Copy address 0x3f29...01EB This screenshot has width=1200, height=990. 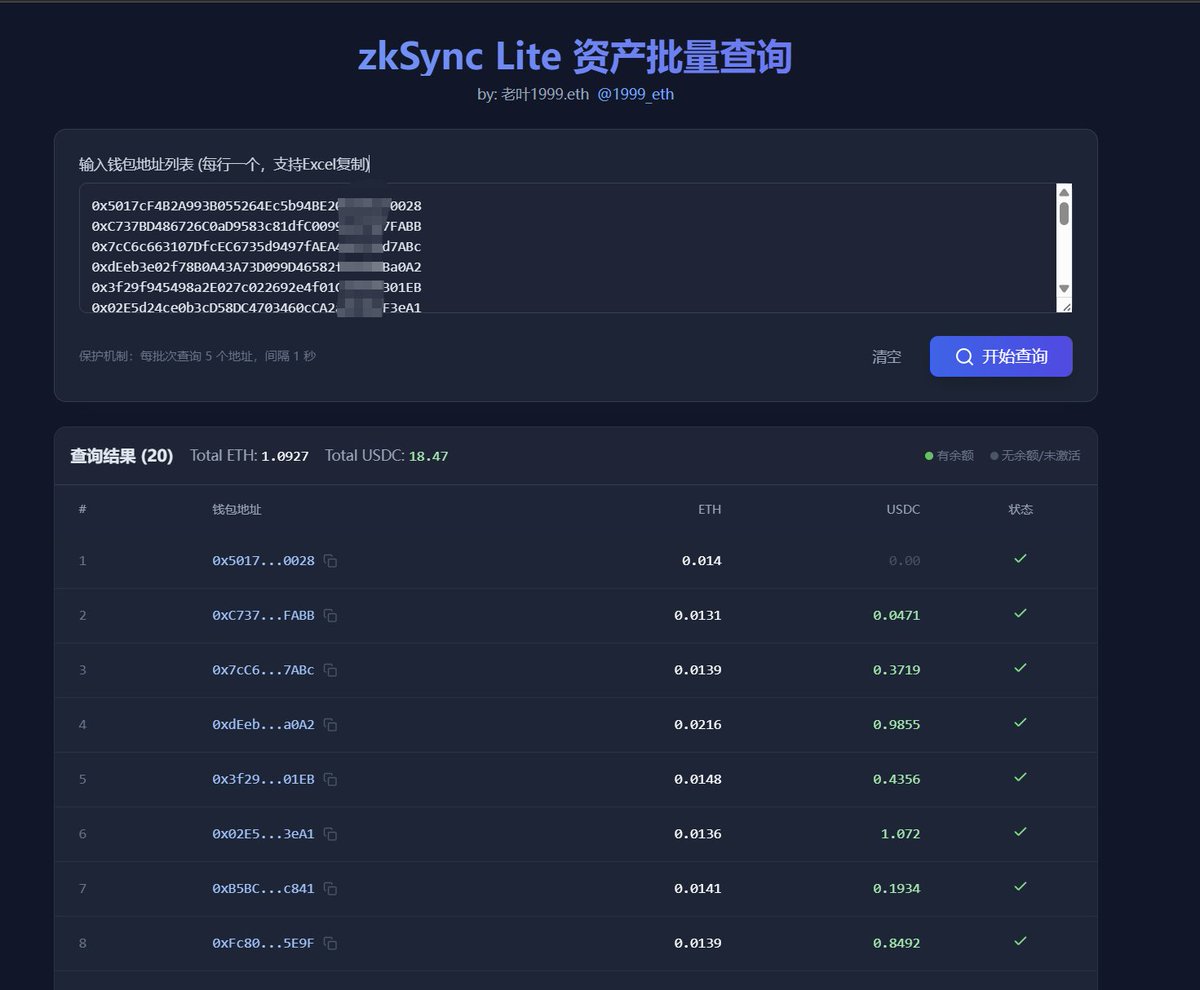(330, 779)
